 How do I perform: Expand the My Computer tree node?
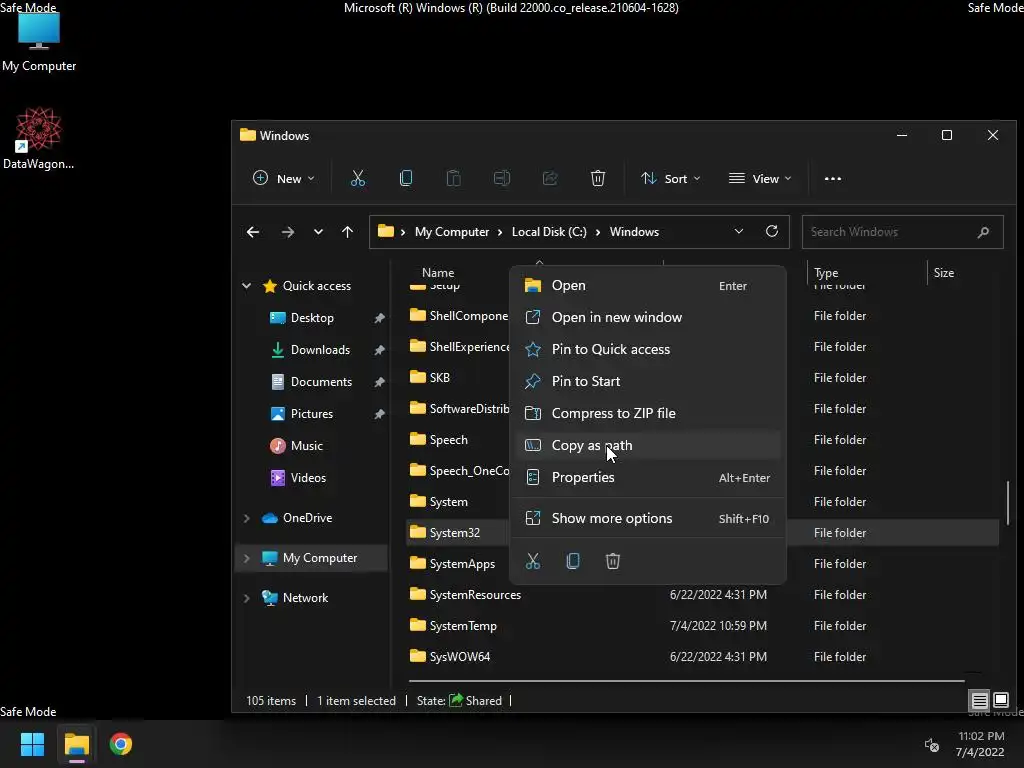pyautogui.click(x=247, y=558)
